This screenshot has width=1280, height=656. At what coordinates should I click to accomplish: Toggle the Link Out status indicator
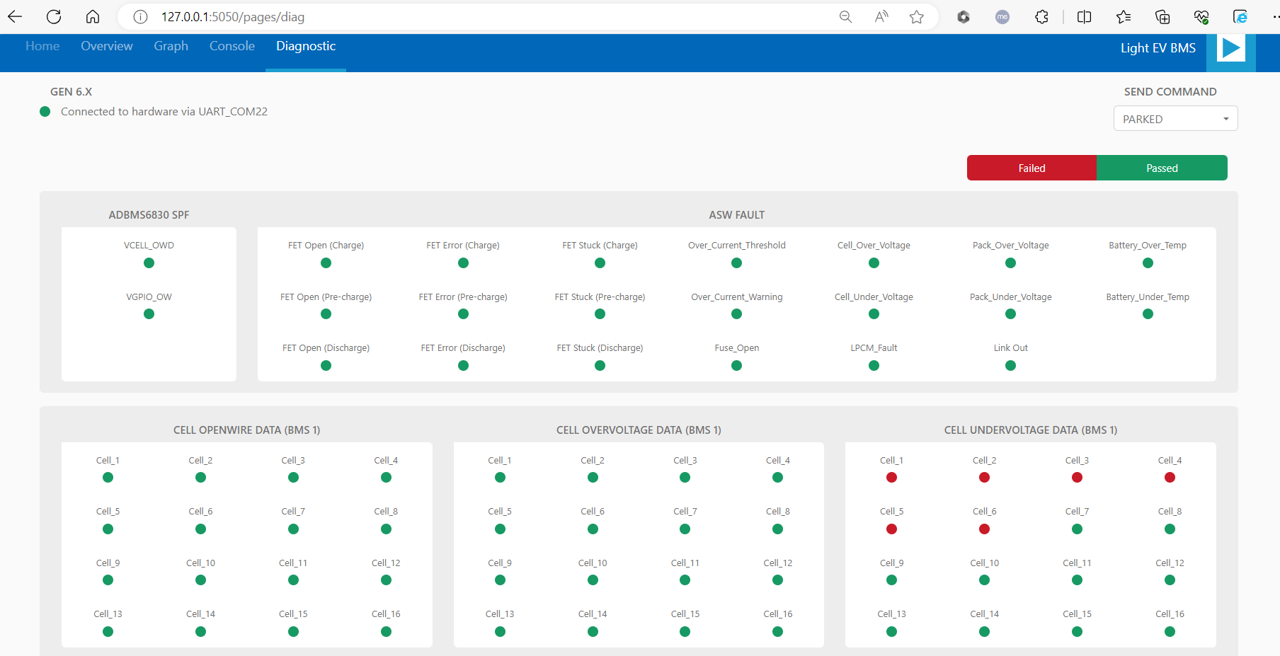tap(1010, 365)
